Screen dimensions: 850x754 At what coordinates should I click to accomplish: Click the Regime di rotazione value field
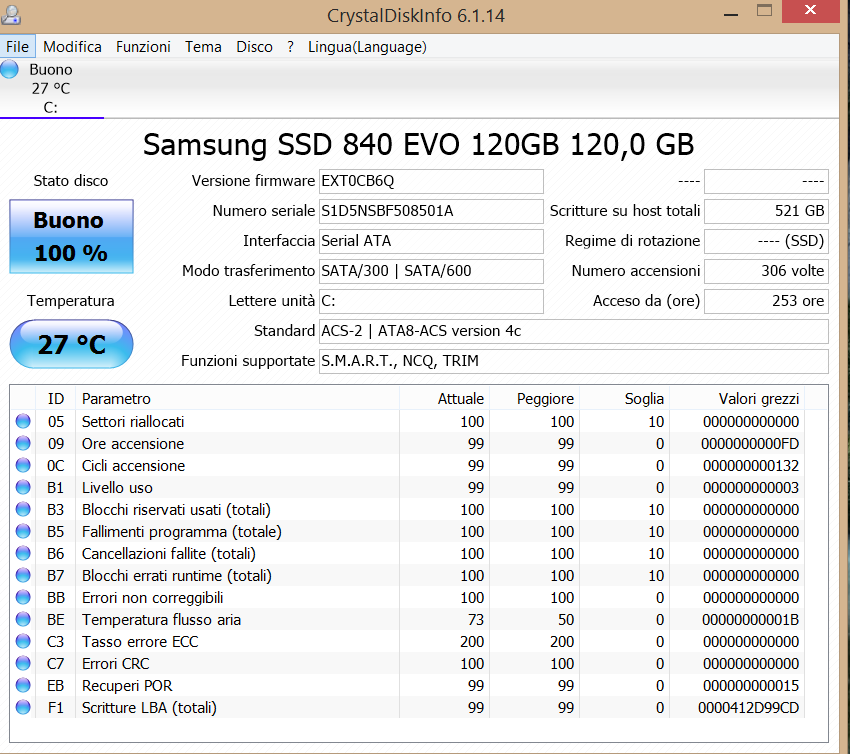click(766, 241)
